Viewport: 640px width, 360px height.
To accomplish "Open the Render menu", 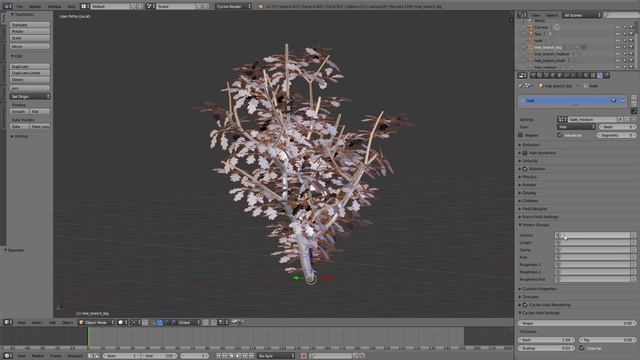I will tap(35, 7).
